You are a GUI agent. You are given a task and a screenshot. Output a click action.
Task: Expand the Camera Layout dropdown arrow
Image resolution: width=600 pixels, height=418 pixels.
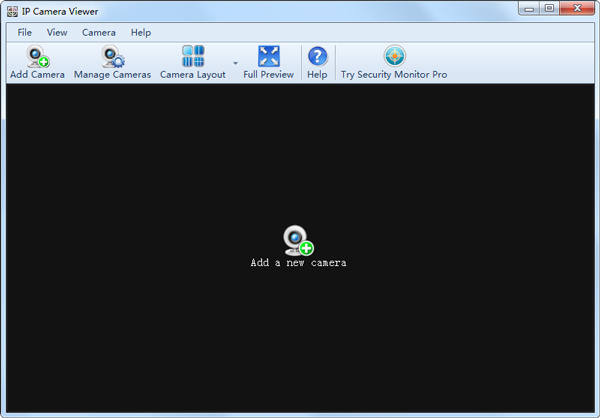click(235, 63)
